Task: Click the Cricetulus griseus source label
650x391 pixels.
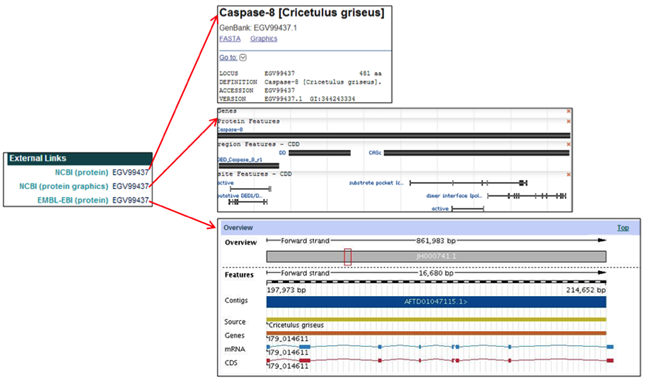Action: (296, 325)
